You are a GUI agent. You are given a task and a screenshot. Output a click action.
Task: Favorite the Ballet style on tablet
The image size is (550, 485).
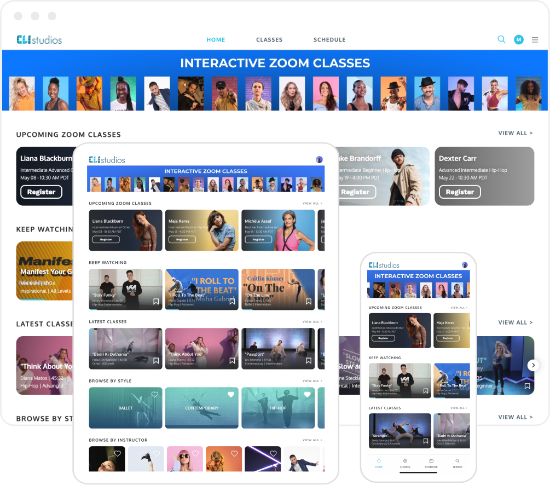154,395
